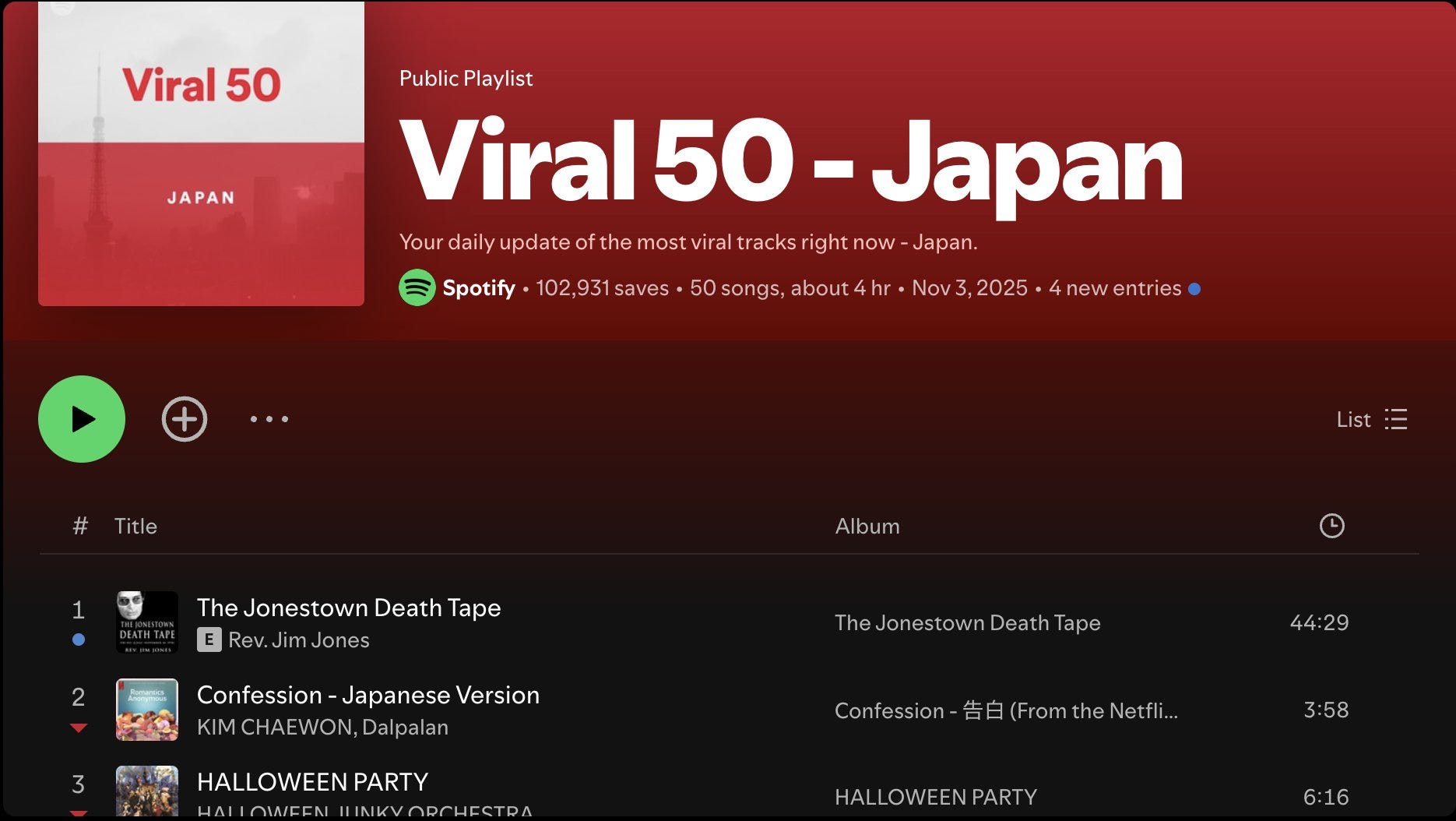Click the Confession track album art
This screenshot has width=1456, height=821.
[x=147, y=710]
